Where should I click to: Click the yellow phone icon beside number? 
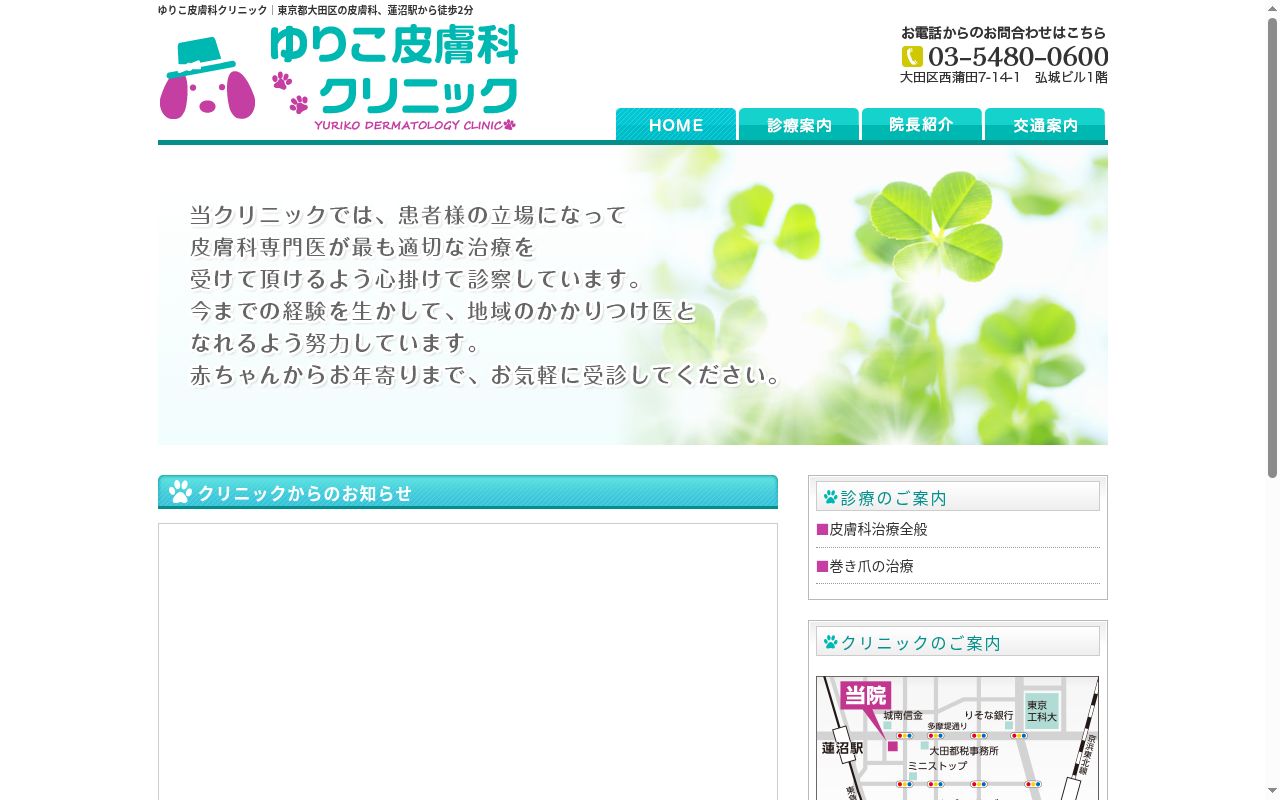(912, 56)
